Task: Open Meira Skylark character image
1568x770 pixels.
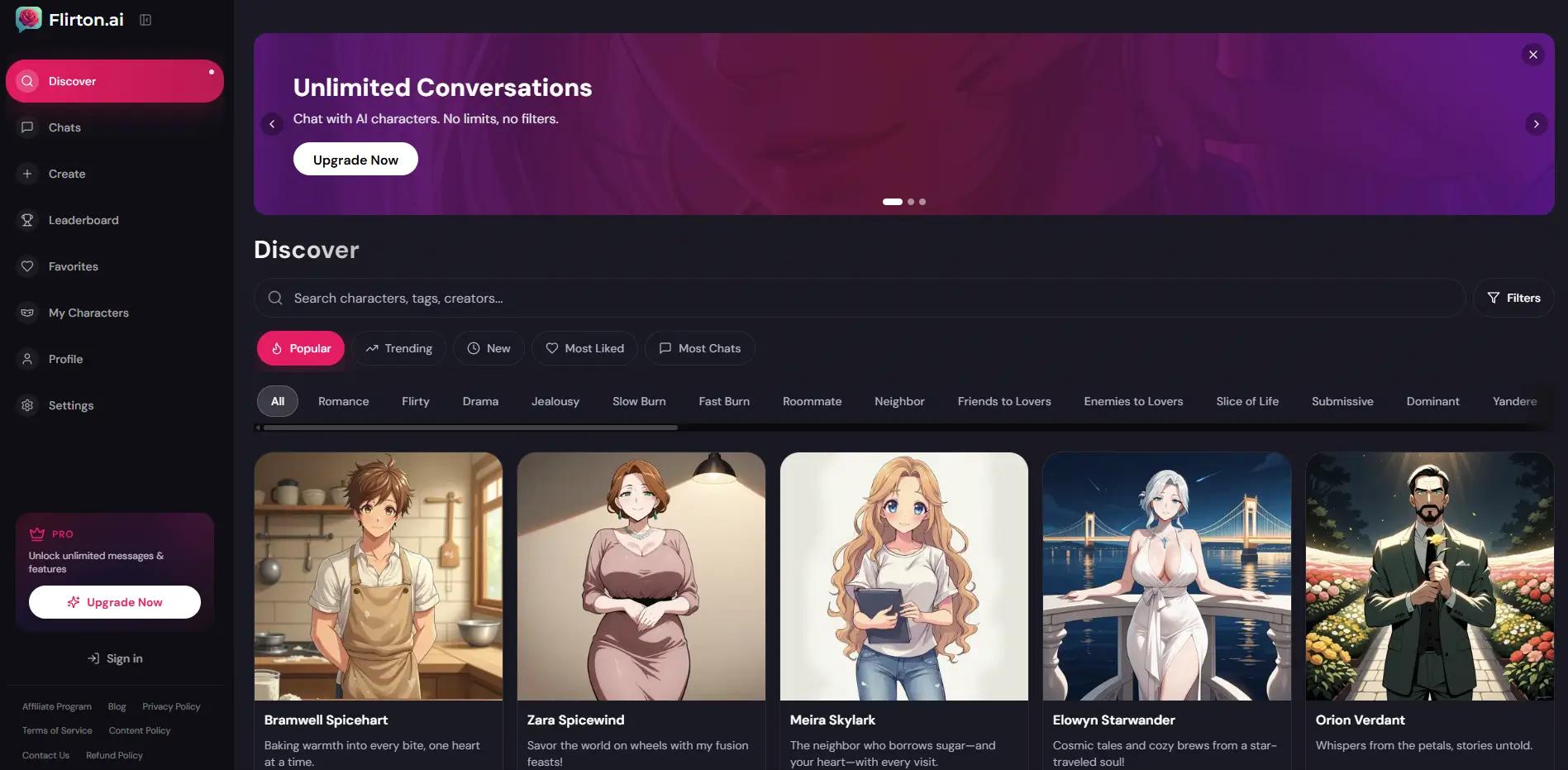Action: pyautogui.click(x=904, y=576)
